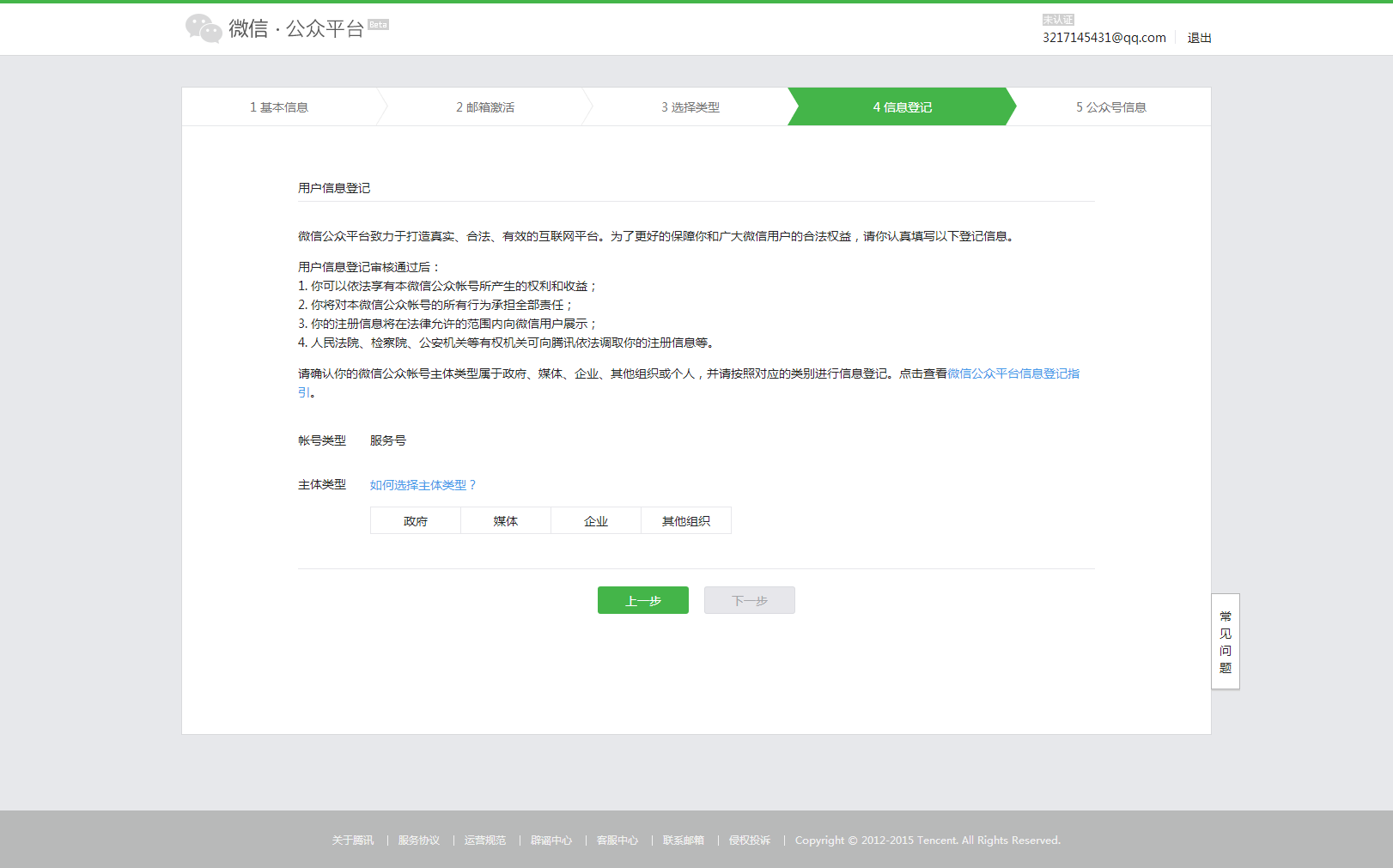Open 服务协议 in the footer
This screenshot has width=1393, height=868.
pyautogui.click(x=419, y=841)
